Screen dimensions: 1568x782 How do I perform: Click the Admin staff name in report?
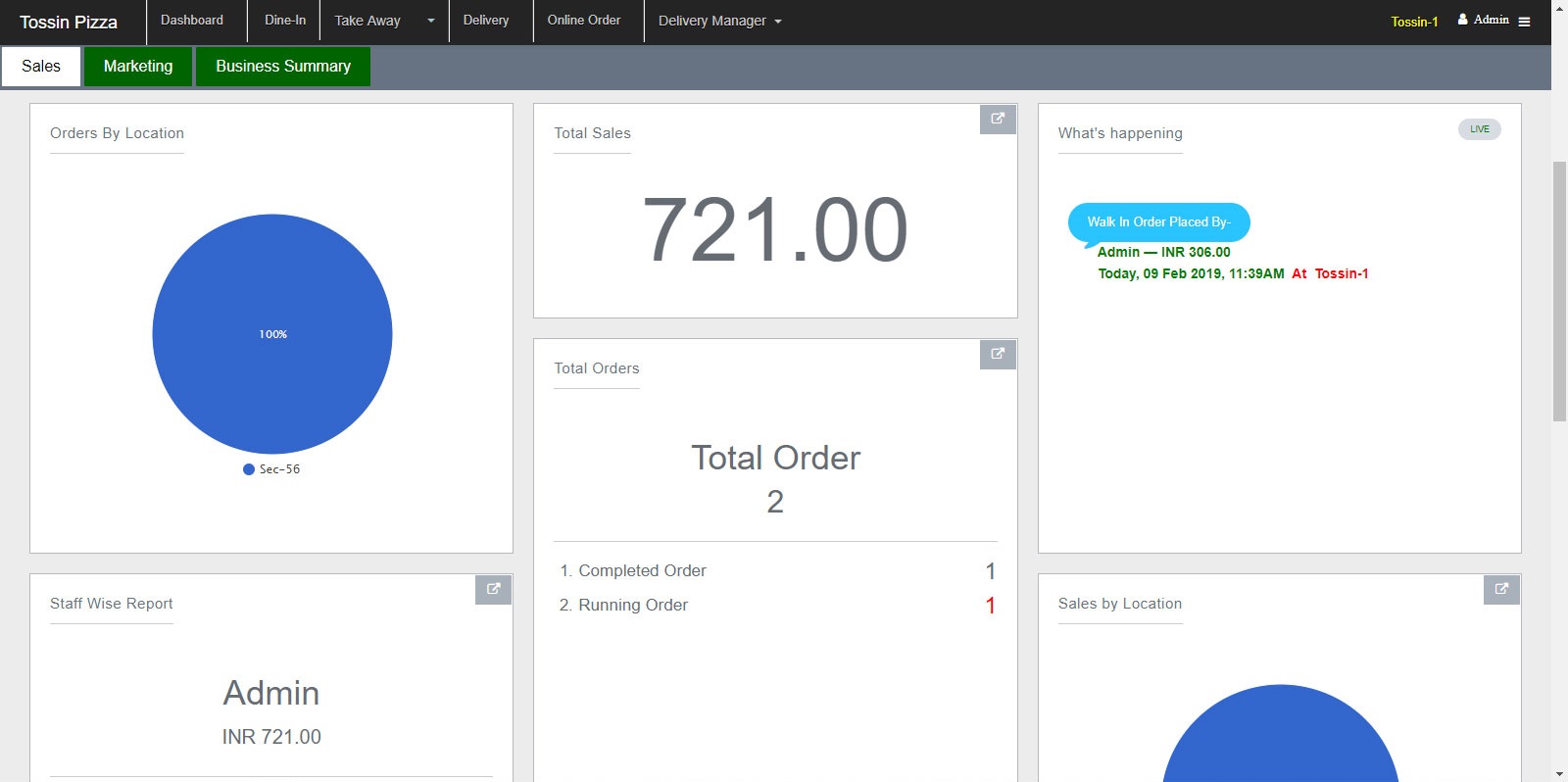(271, 693)
